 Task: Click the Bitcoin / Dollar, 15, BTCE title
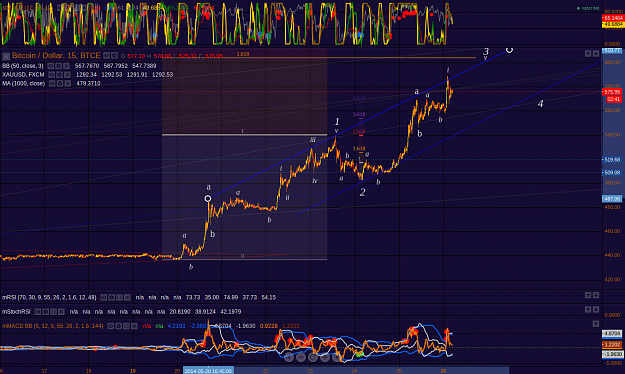56,55
